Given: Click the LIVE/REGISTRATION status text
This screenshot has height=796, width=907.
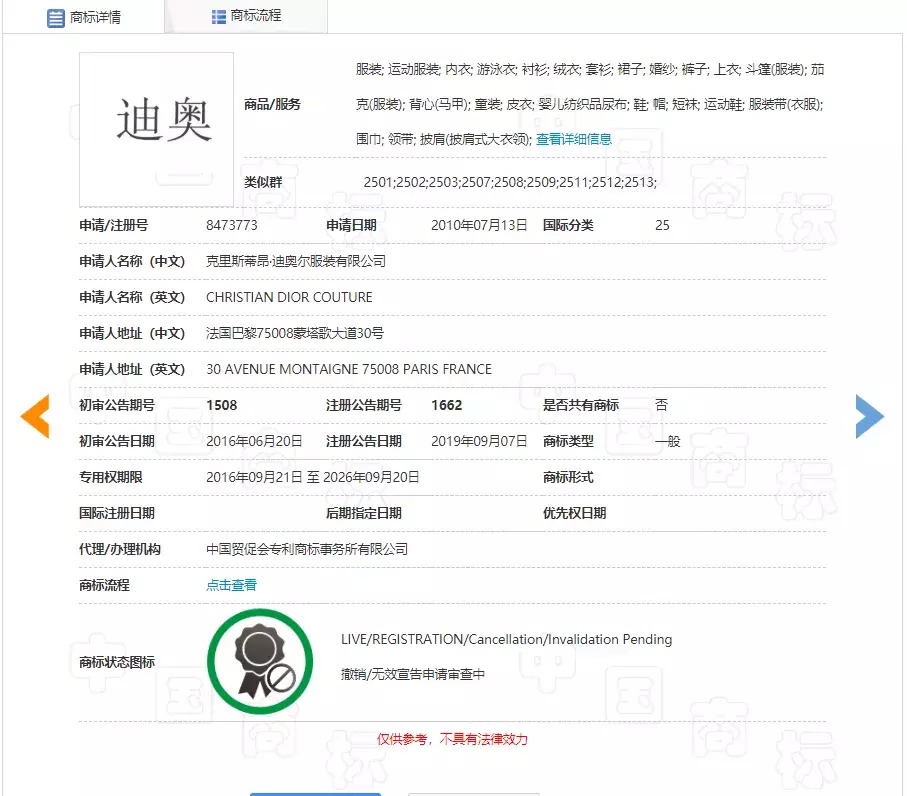Looking at the screenshot, I should [506, 639].
